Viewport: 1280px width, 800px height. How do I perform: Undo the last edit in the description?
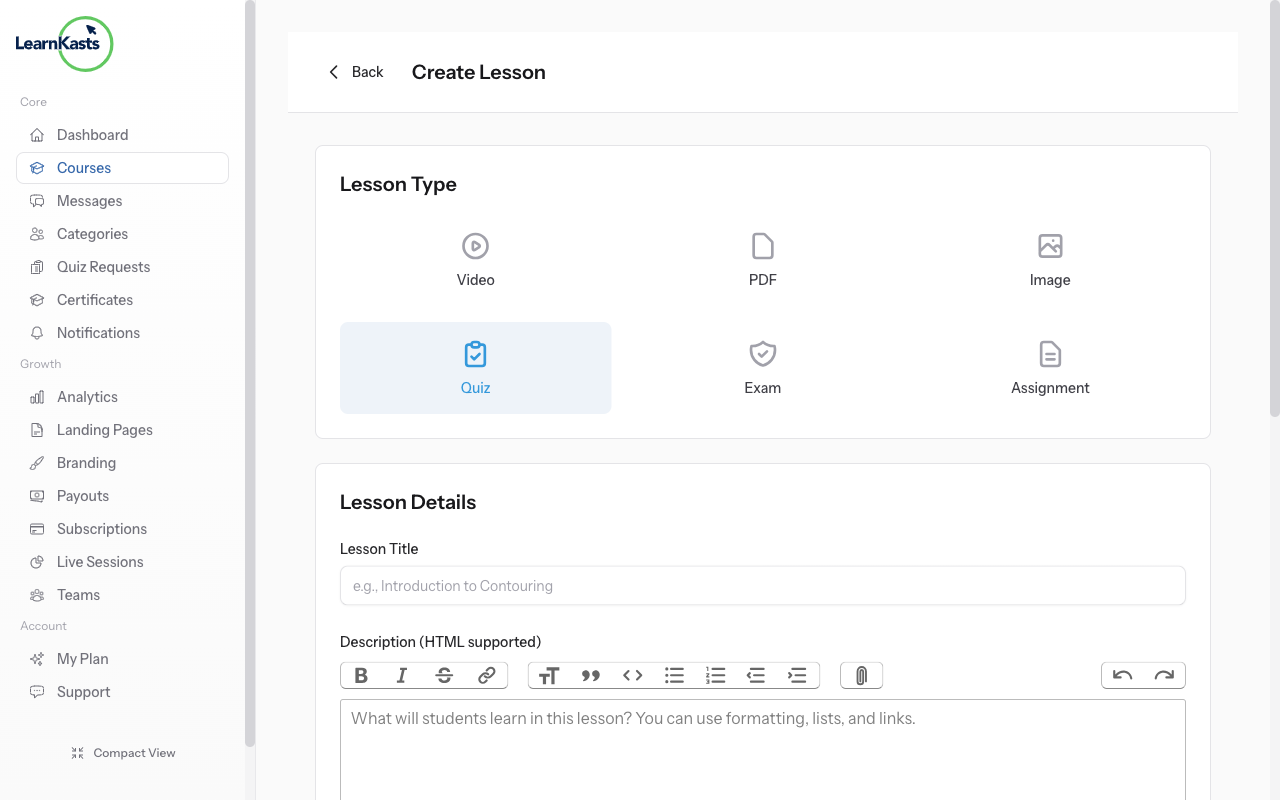click(x=1122, y=676)
